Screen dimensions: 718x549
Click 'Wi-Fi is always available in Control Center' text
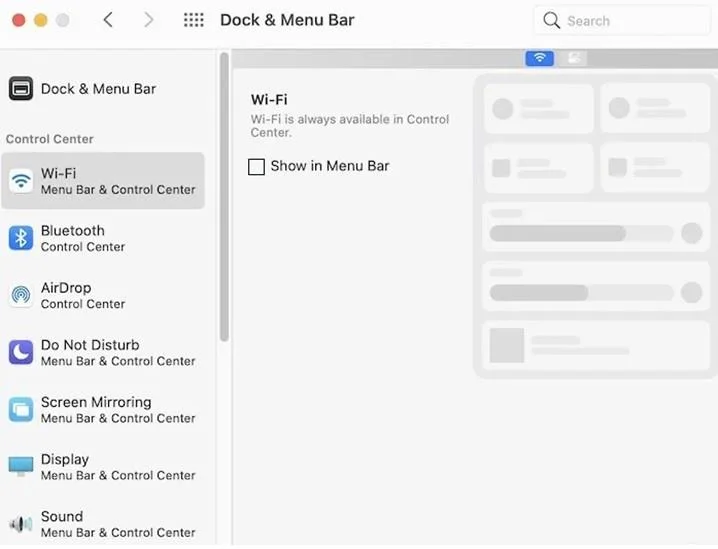350,126
